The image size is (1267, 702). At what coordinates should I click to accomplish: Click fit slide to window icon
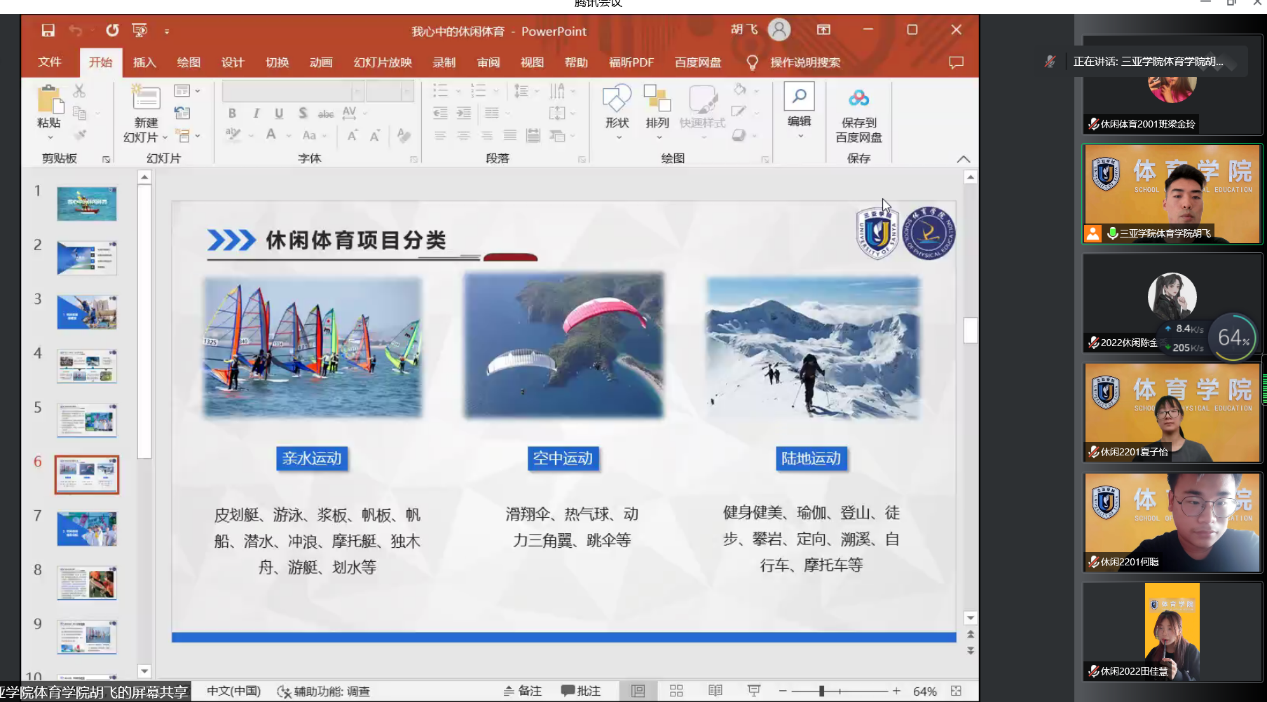(x=956, y=691)
